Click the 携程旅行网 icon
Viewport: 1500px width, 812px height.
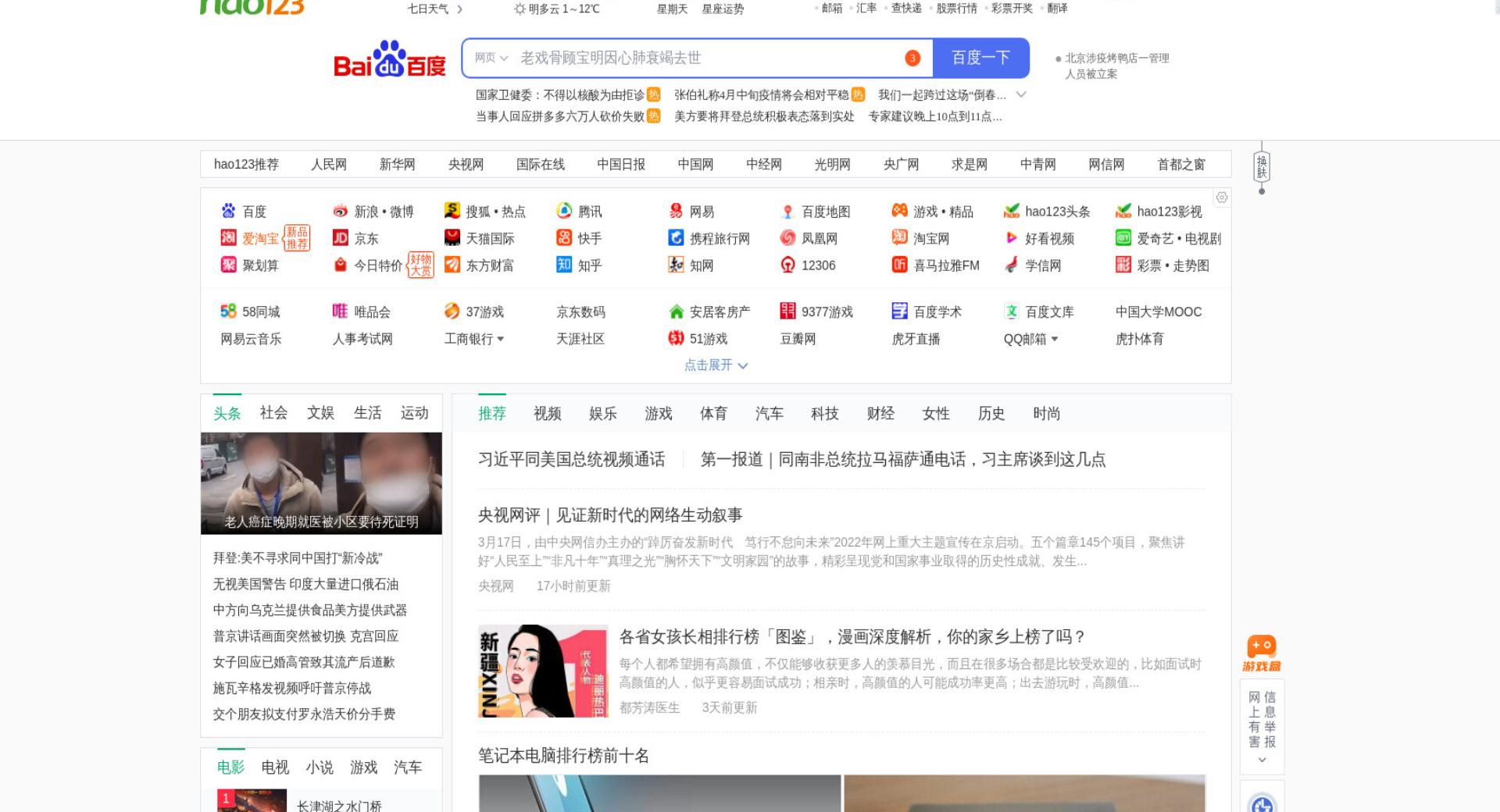point(676,238)
